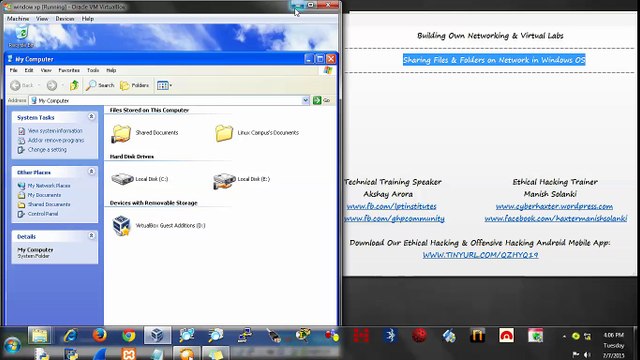Open Linux Campus's Documents folder
This screenshot has height=360, width=640.
[224, 133]
